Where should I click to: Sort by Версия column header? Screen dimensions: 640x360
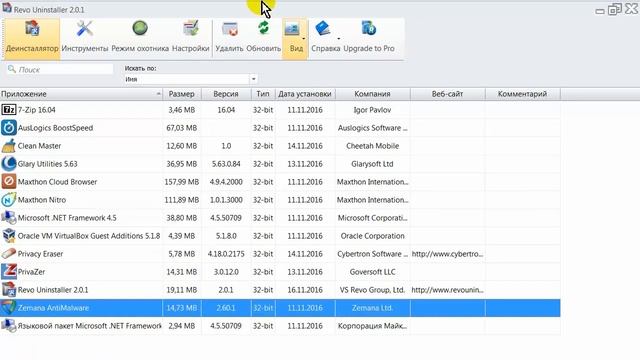226,94
